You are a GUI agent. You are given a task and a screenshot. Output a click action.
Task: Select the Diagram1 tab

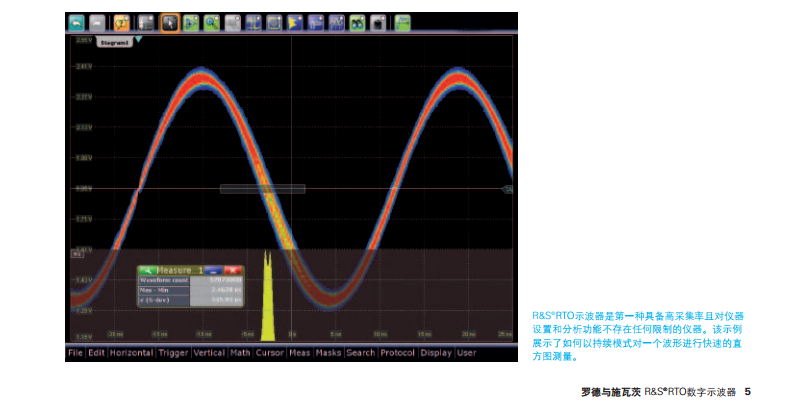[113, 42]
